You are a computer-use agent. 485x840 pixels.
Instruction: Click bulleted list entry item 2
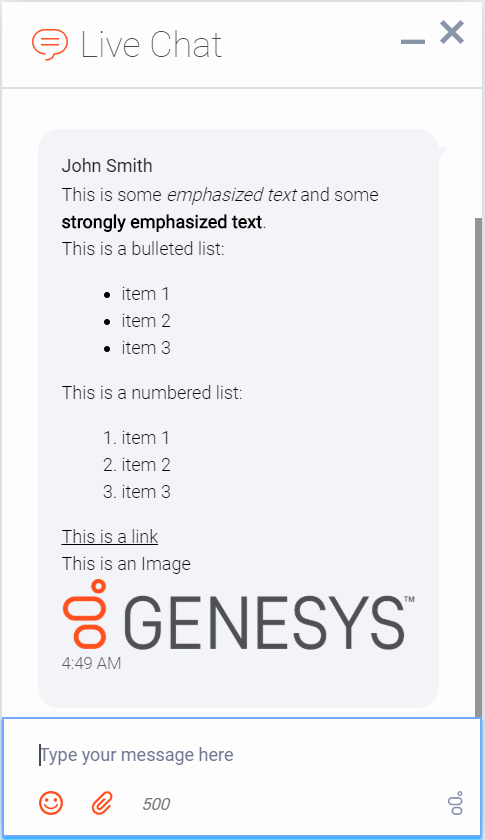pos(146,321)
